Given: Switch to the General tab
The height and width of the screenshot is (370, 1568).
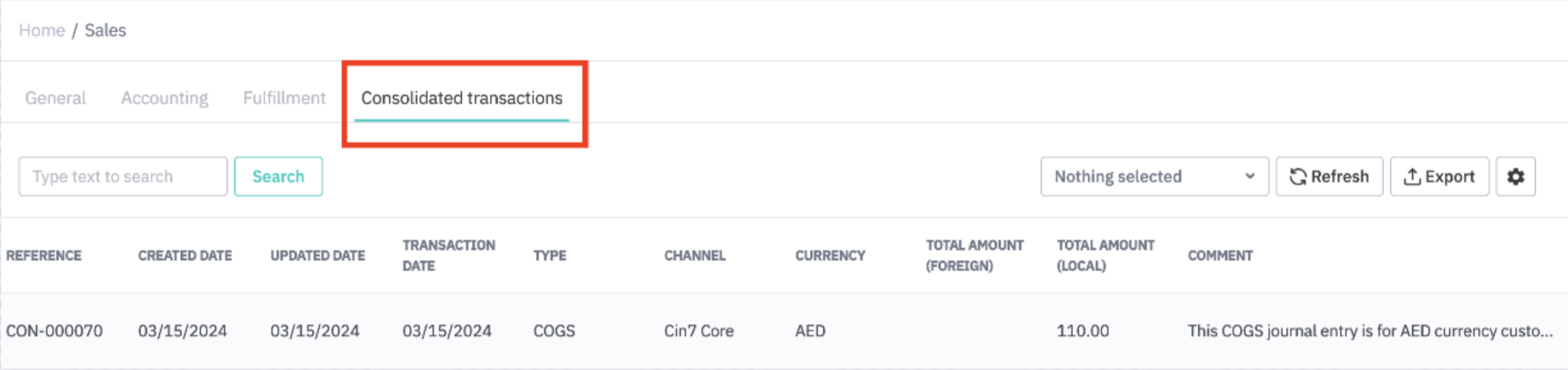Looking at the screenshot, I should click(55, 98).
